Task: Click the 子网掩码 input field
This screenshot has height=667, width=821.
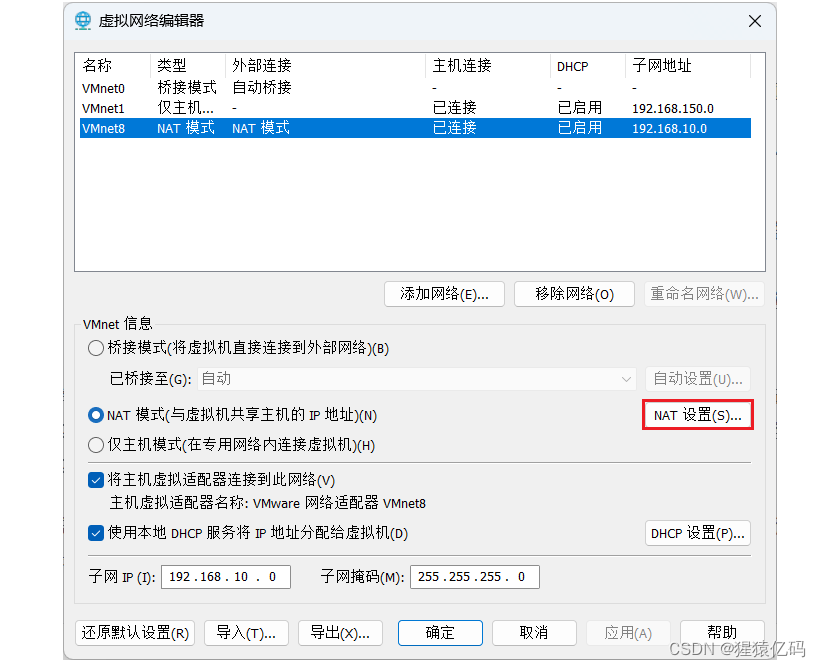Action: pos(475,577)
